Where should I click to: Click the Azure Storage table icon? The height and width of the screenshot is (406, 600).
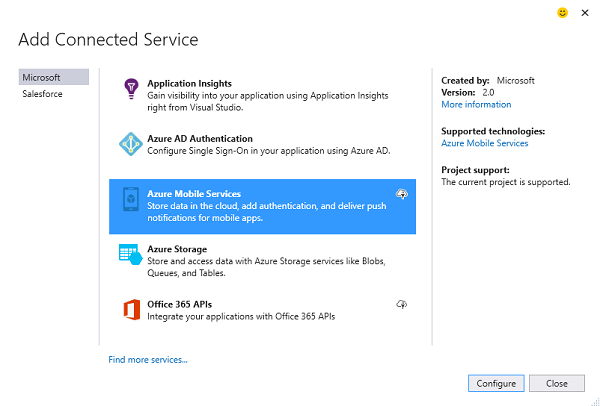[x=130, y=254]
